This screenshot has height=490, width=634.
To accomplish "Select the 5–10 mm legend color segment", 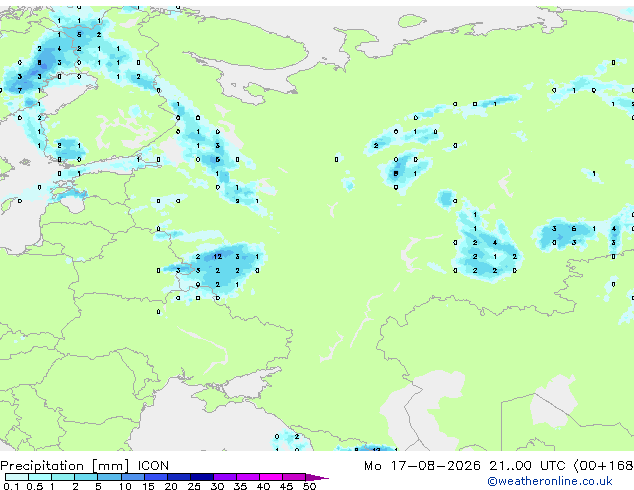I will tap(109, 477).
